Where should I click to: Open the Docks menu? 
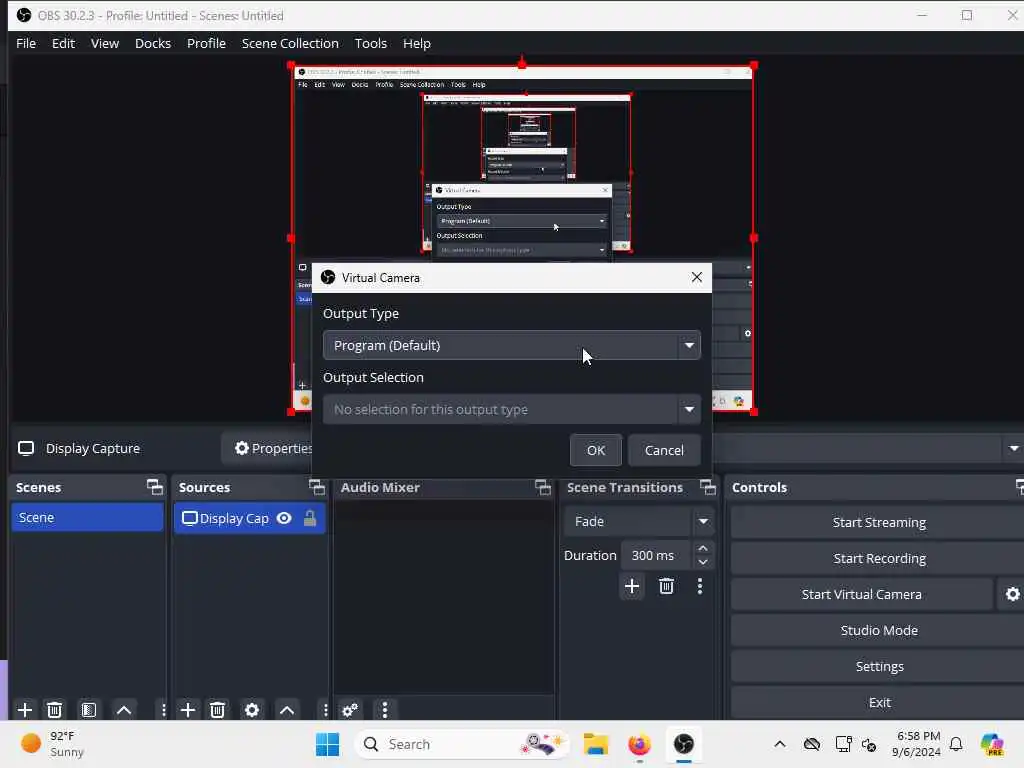pyautogui.click(x=153, y=43)
